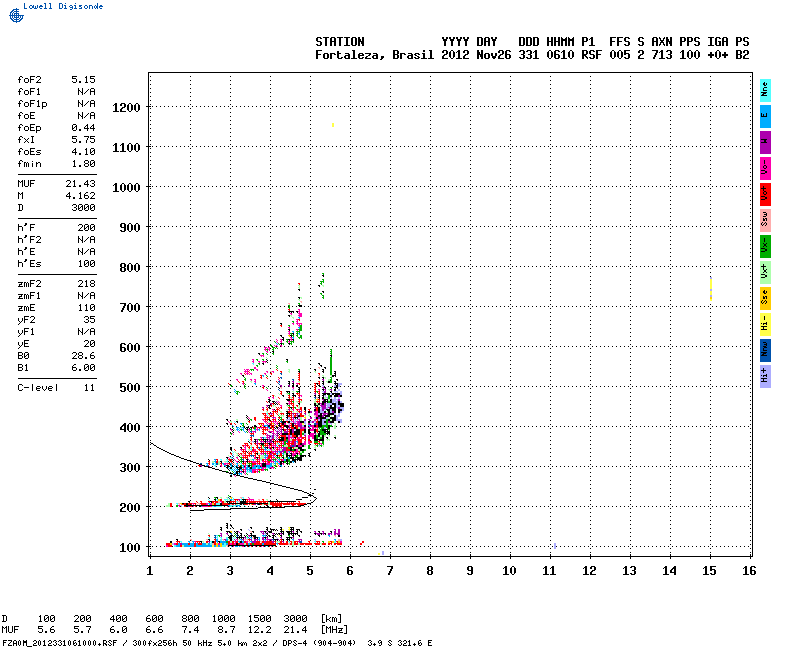Viewport: 800px width, 650px height.
Task: Click the bottom MUF value 8.7
Action: point(226,630)
